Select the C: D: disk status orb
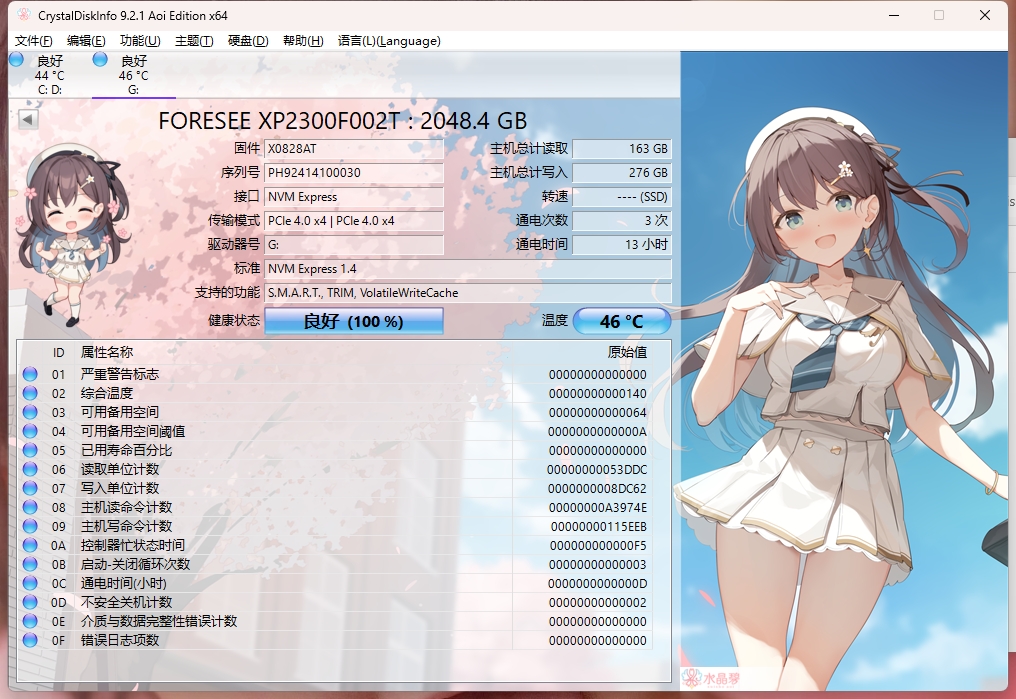Image resolution: width=1016 pixels, height=699 pixels. pyautogui.click(x=16, y=60)
